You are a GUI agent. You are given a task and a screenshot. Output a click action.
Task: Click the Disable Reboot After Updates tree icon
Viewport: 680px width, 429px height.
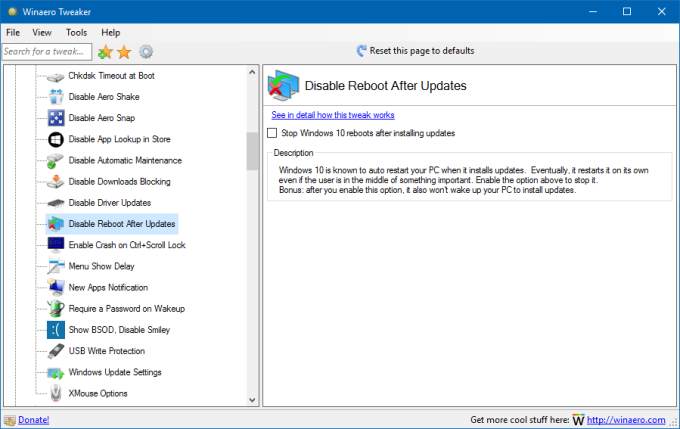pyautogui.click(x=56, y=224)
